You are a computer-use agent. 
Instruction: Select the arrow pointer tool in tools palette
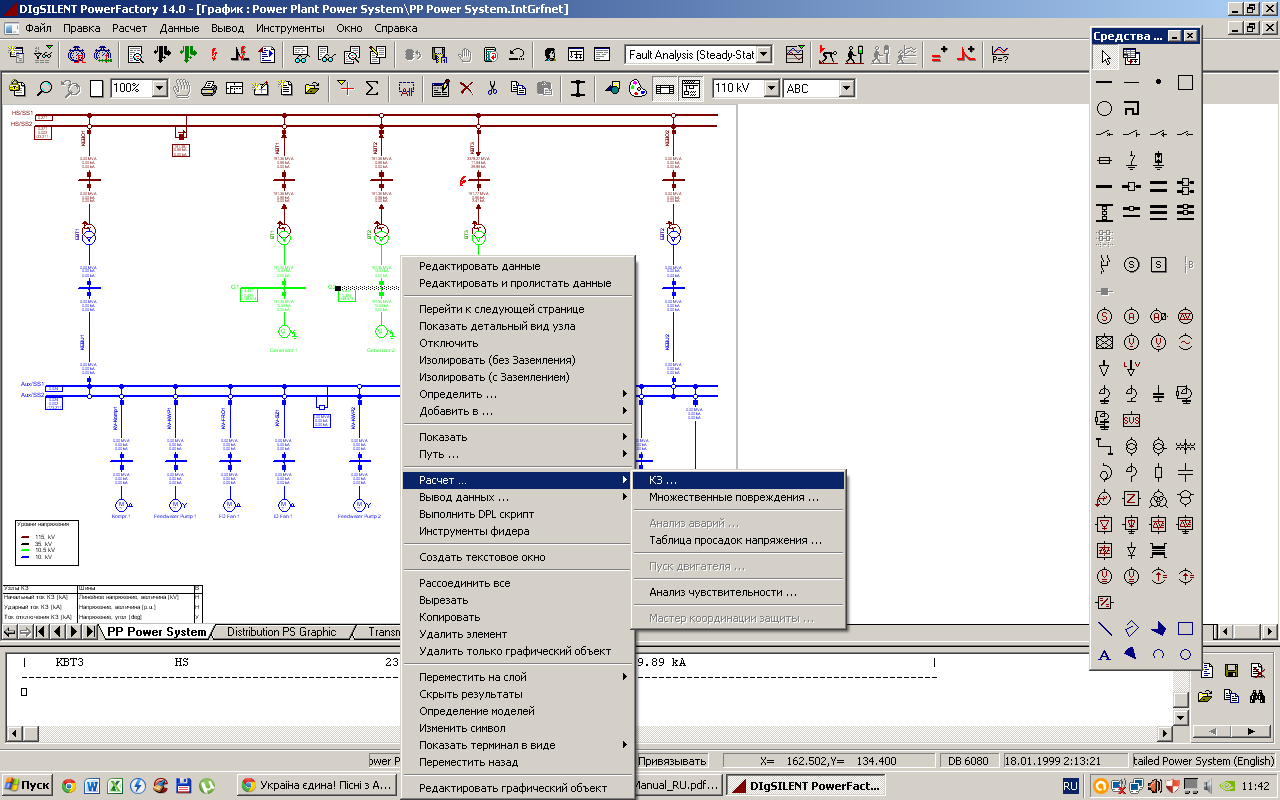tap(1104, 57)
